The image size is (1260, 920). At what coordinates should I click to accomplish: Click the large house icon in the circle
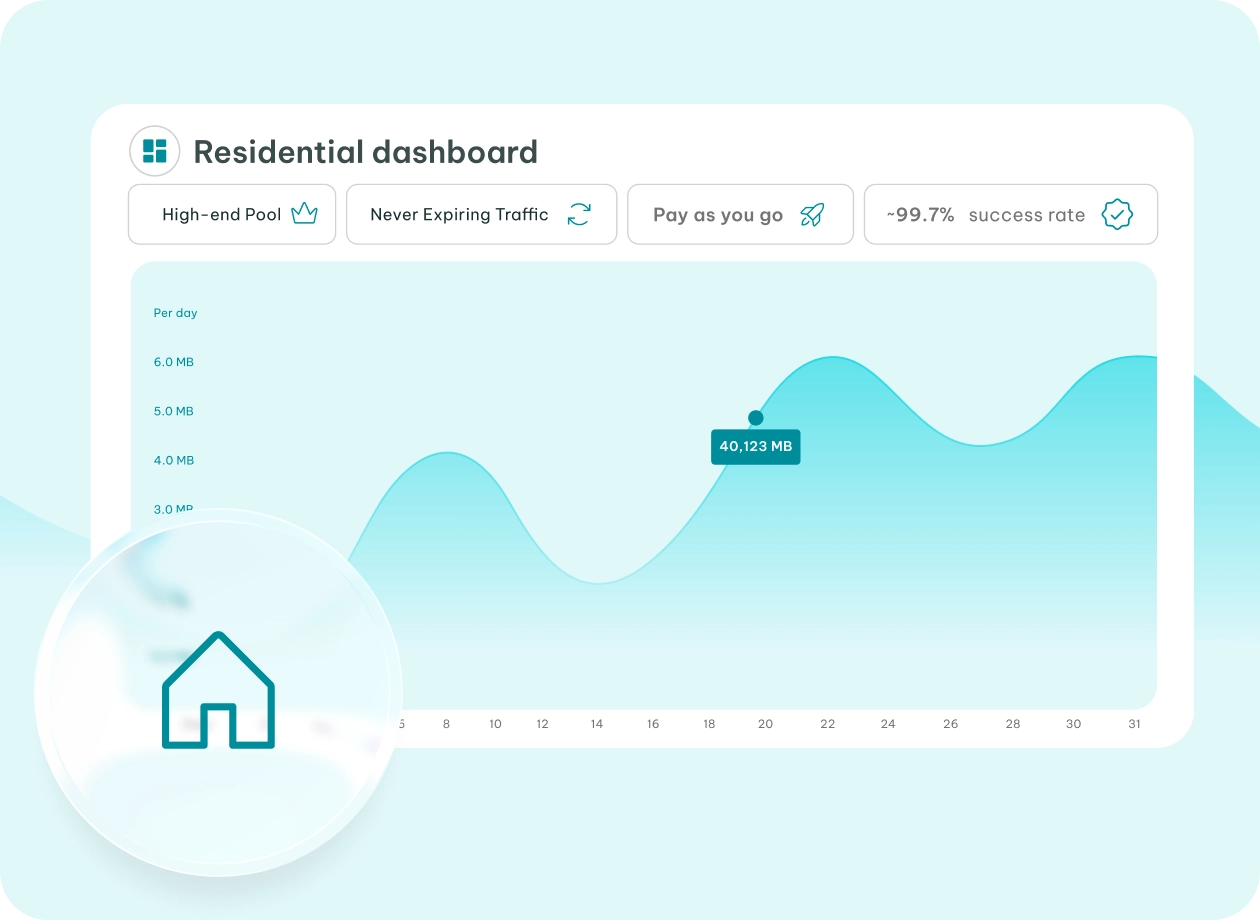[x=218, y=690]
